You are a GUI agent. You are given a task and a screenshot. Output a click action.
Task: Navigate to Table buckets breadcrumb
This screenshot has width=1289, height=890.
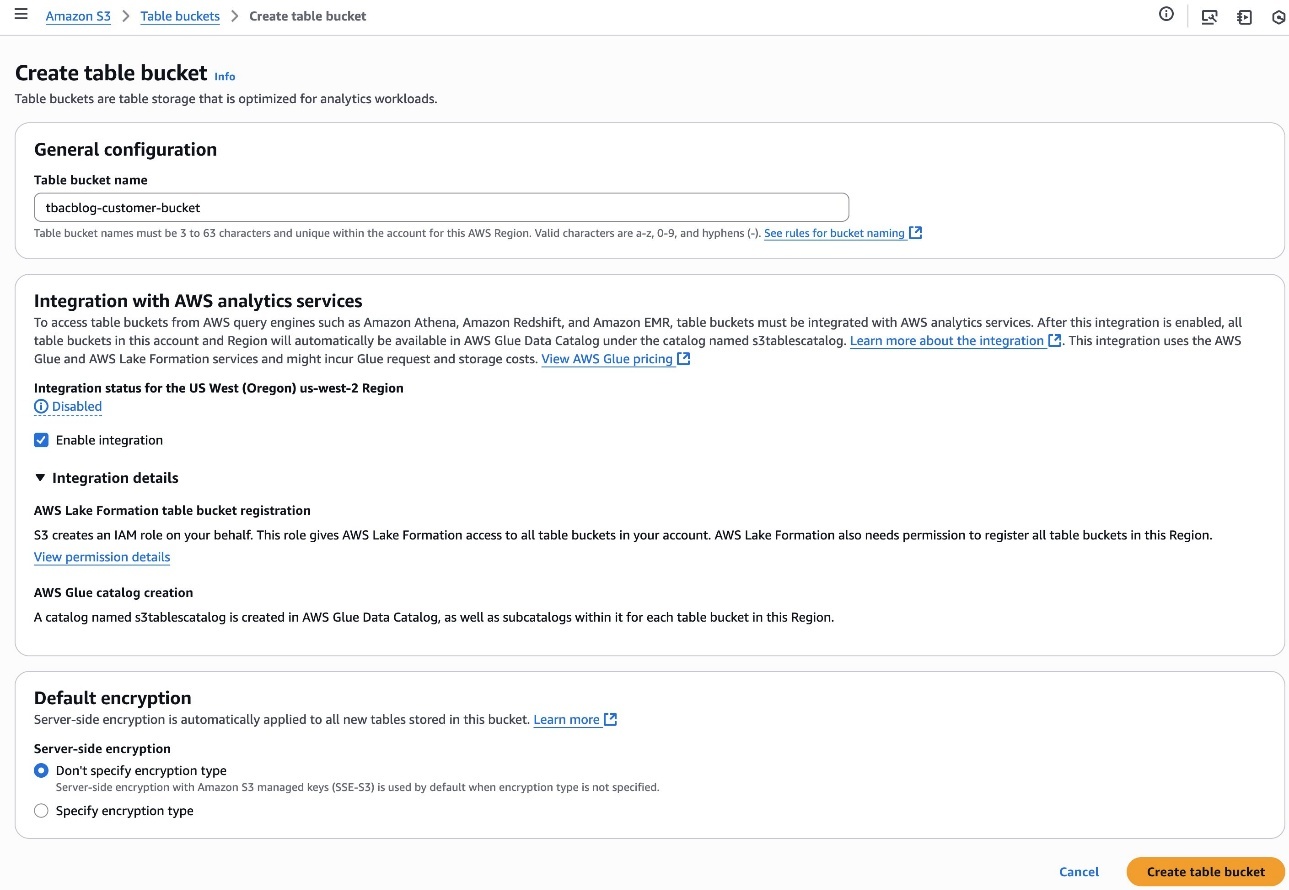tap(180, 16)
